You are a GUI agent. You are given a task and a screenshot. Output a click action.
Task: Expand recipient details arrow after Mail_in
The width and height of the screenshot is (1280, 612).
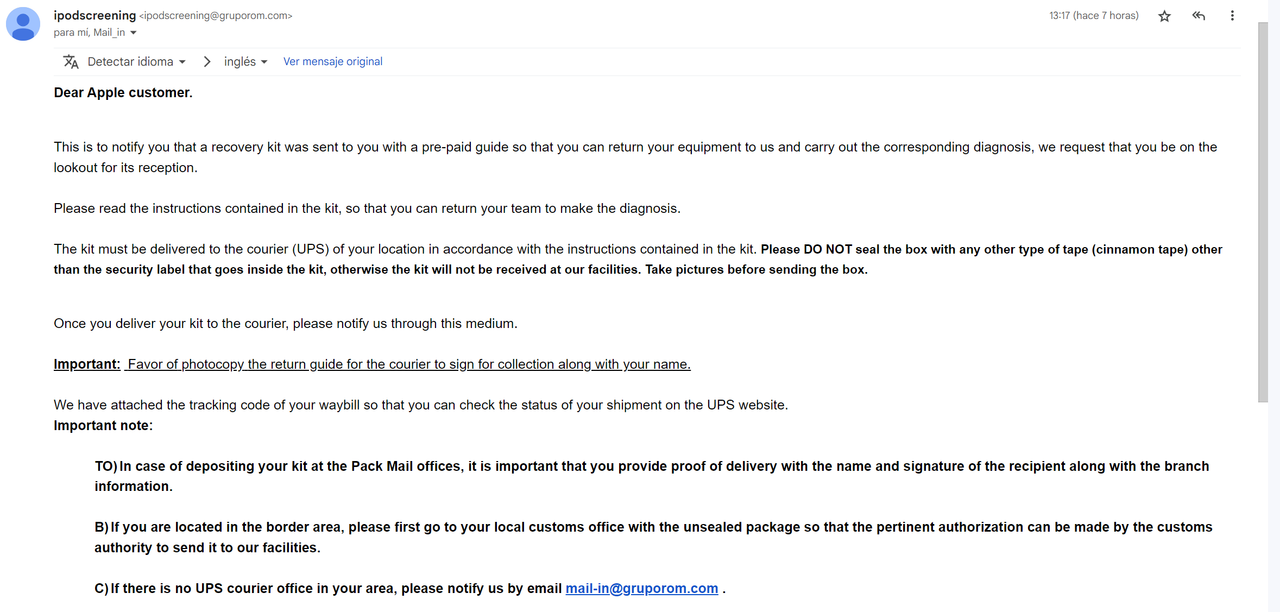(134, 33)
